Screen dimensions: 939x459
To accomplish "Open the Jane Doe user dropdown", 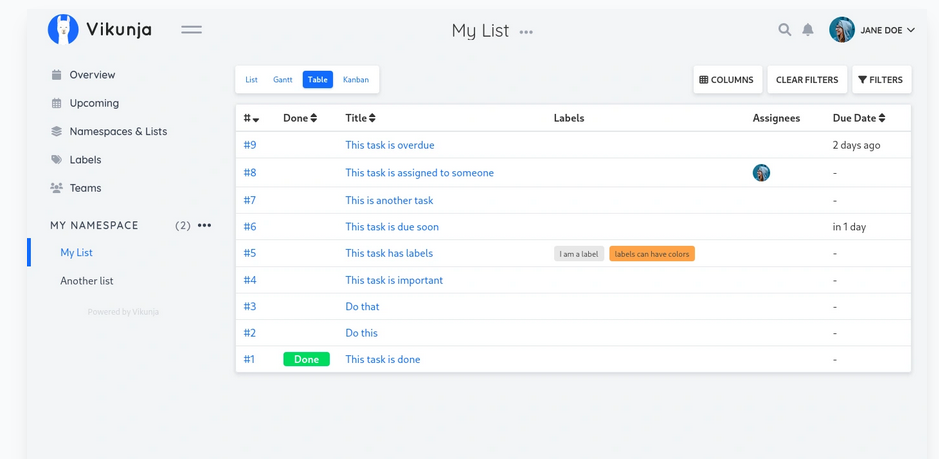I will (x=873, y=30).
